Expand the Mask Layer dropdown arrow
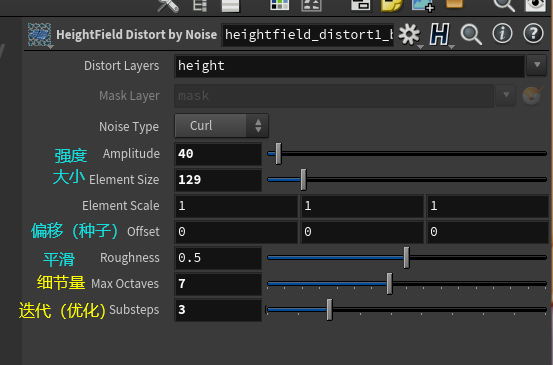The height and width of the screenshot is (365, 553). 506,95
